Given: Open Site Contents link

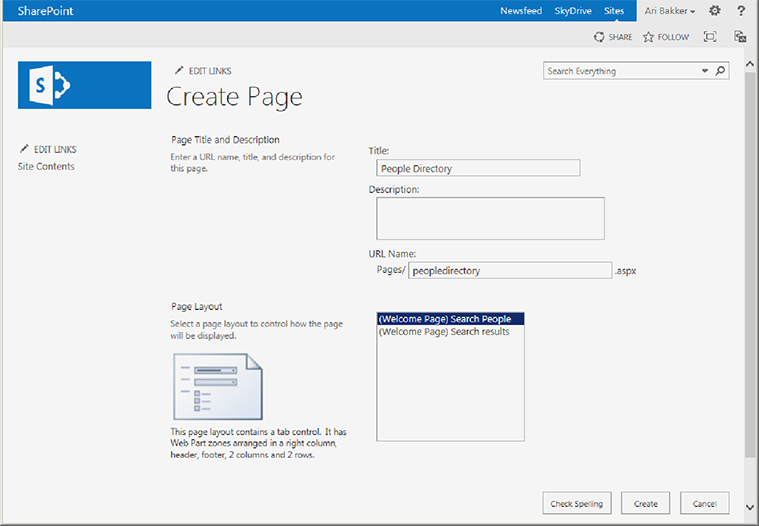Looking at the screenshot, I should (x=46, y=166).
